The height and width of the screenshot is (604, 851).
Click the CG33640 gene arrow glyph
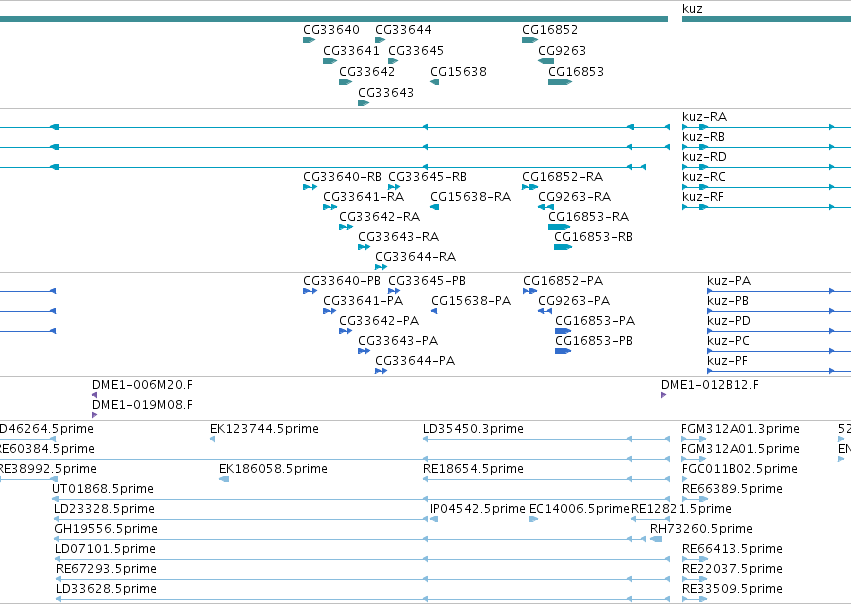(x=309, y=40)
